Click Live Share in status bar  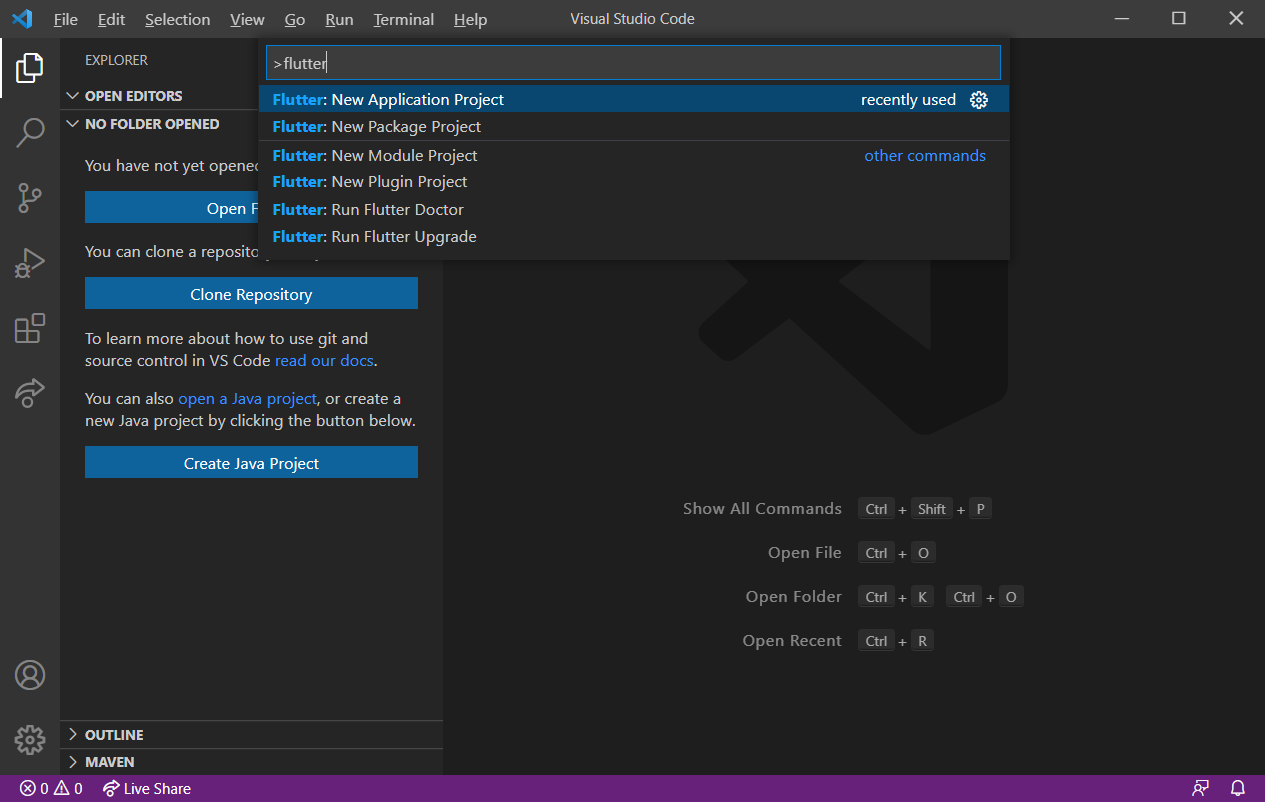146,789
